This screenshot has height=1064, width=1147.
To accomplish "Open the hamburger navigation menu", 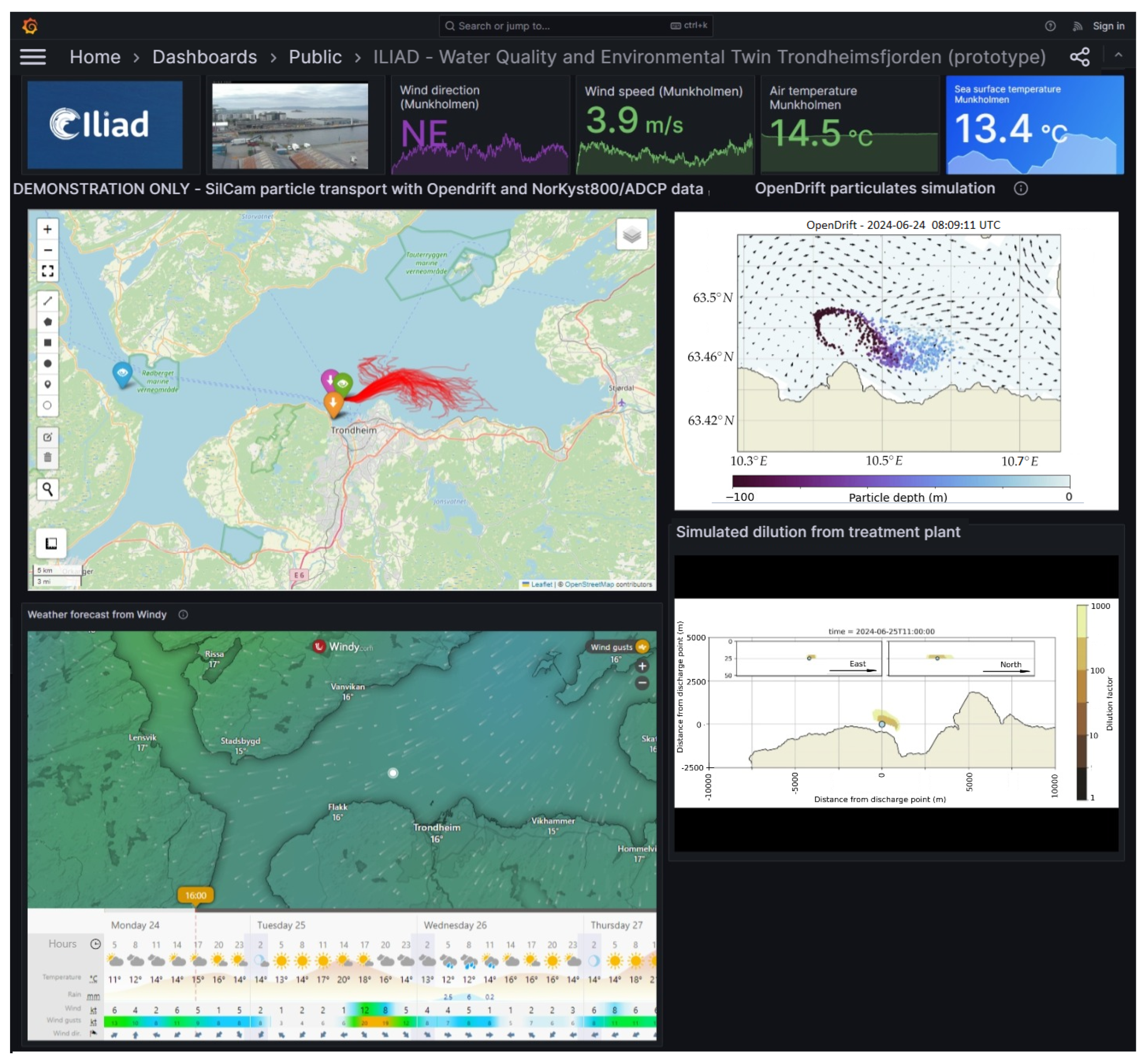I will click(33, 57).
